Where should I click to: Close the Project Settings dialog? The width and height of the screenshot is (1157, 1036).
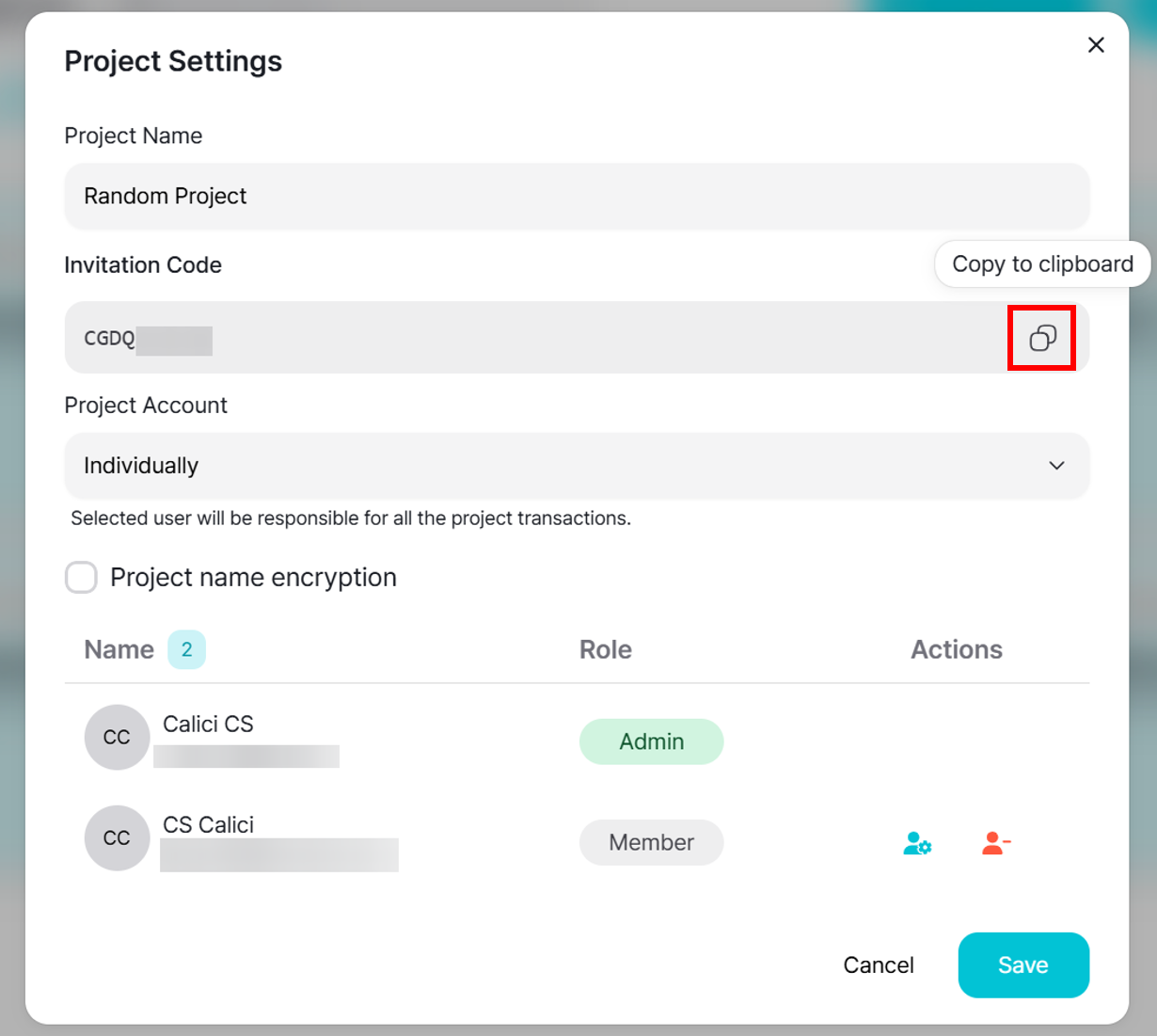(x=1096, y=45)
